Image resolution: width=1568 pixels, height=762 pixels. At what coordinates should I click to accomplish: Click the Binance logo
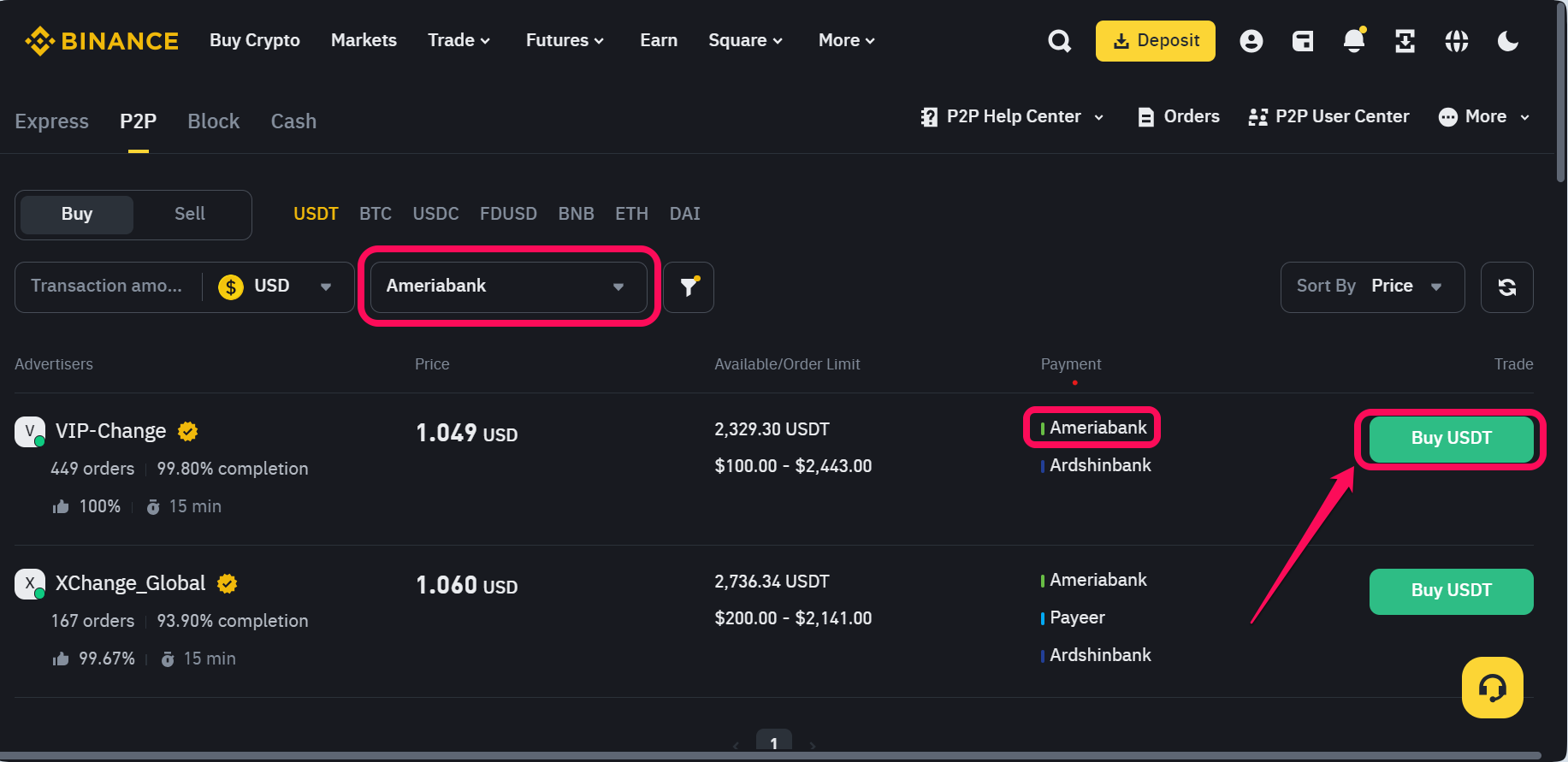click(102, 40)
